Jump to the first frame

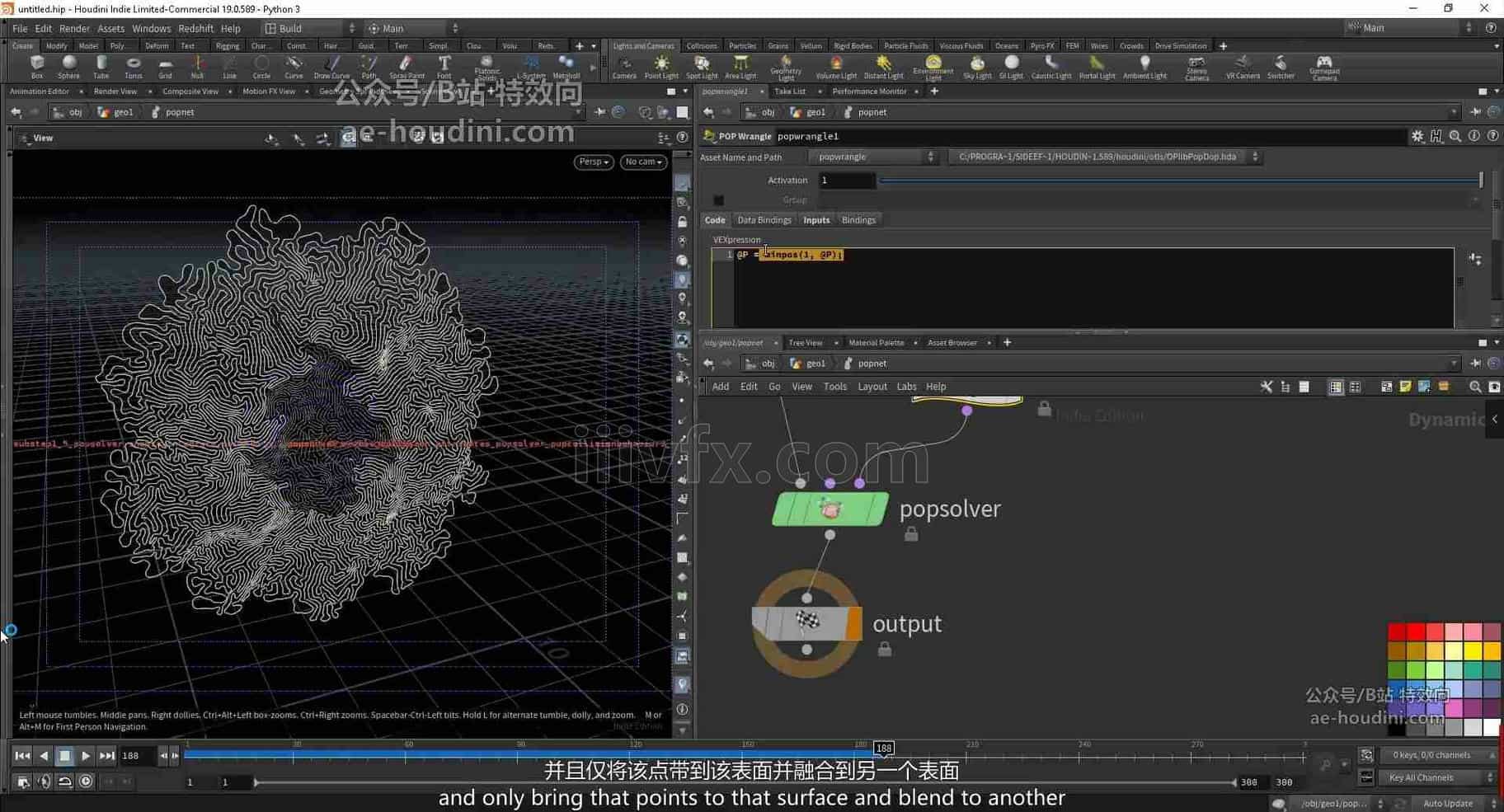tap(22, 755)
